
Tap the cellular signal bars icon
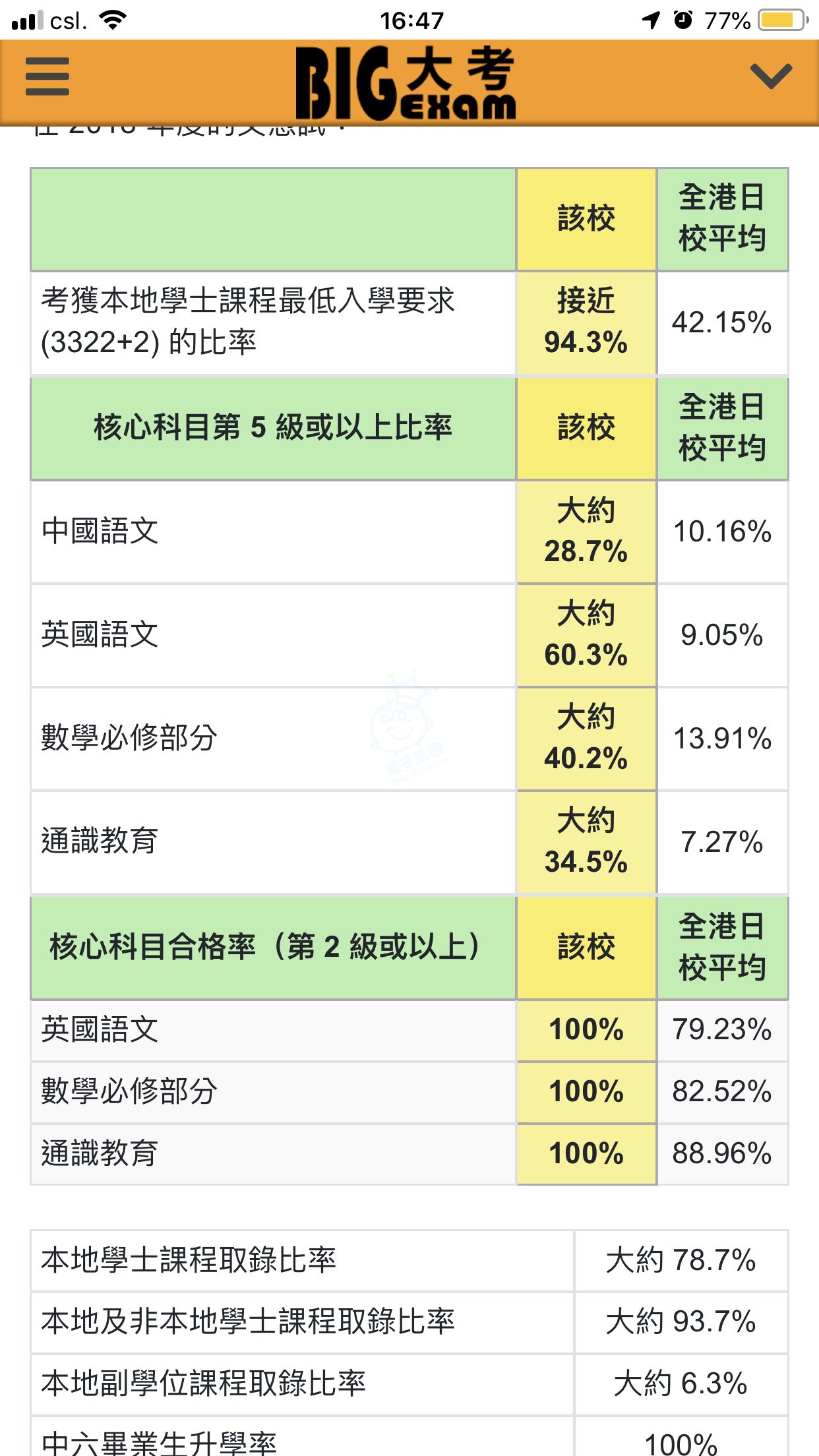point(27,20)
